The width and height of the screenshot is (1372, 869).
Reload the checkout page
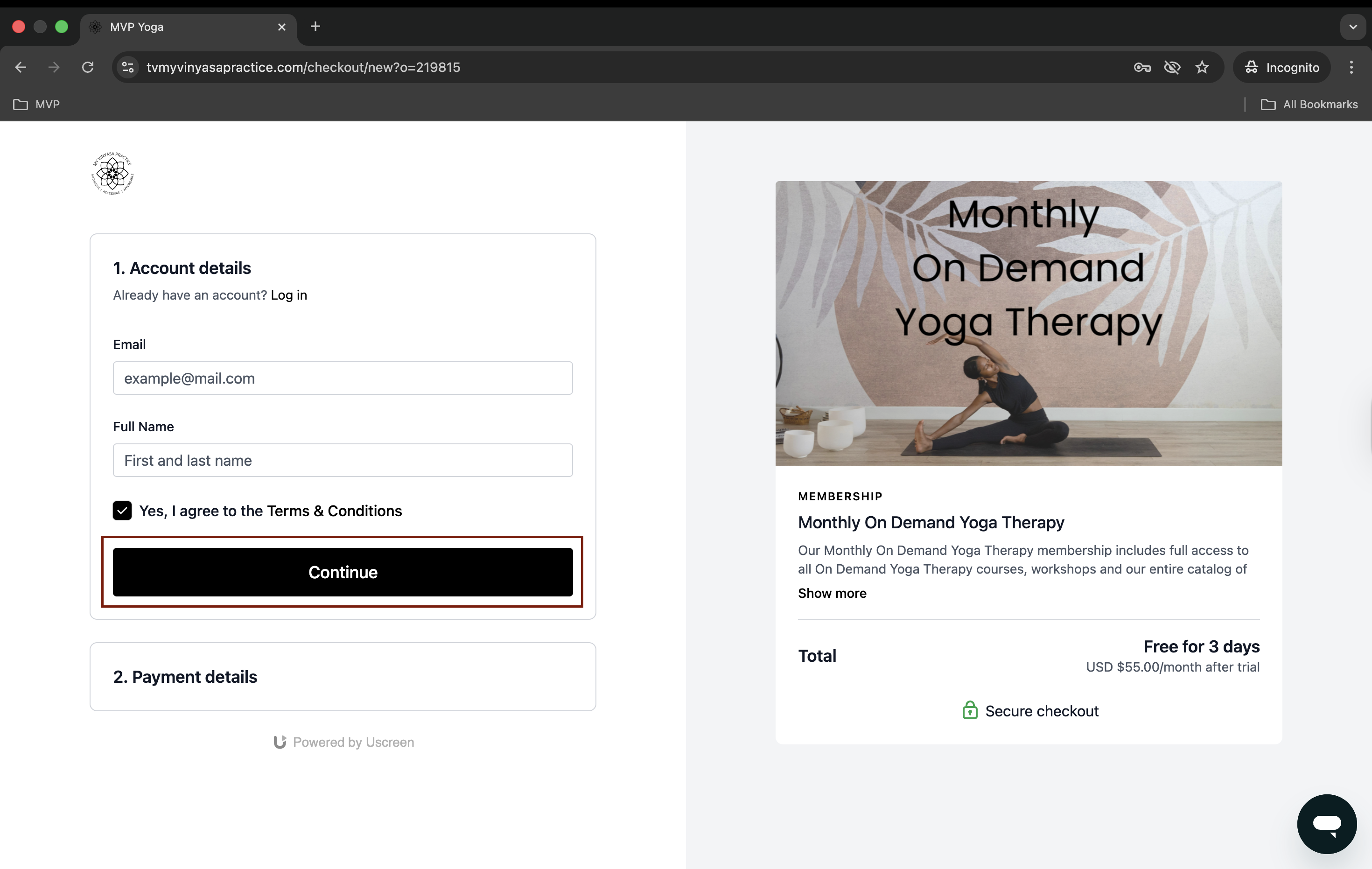point(88,67)
